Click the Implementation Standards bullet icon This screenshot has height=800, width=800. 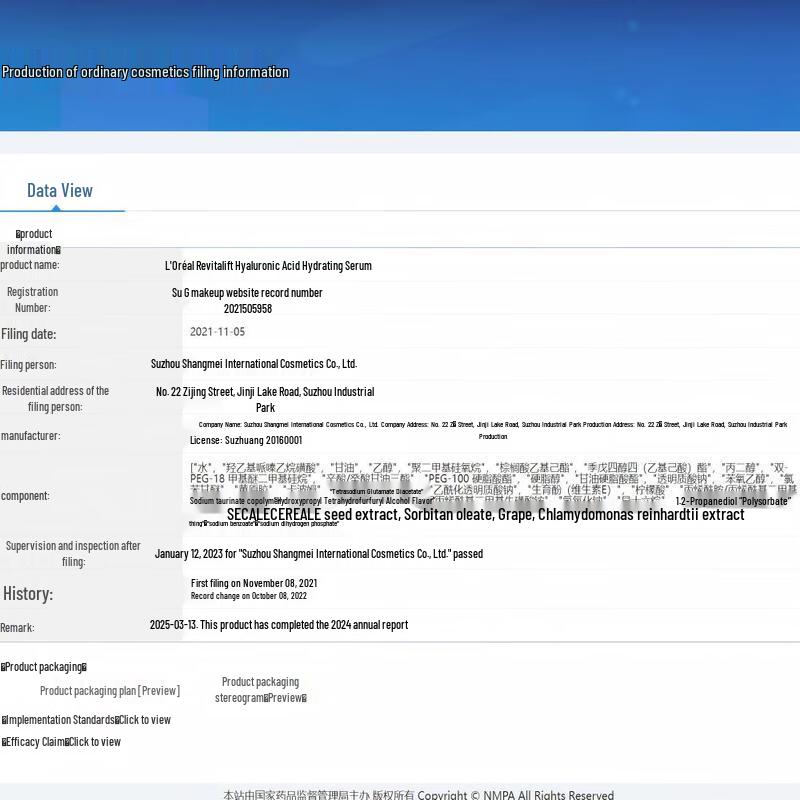(x=4, y=720)
